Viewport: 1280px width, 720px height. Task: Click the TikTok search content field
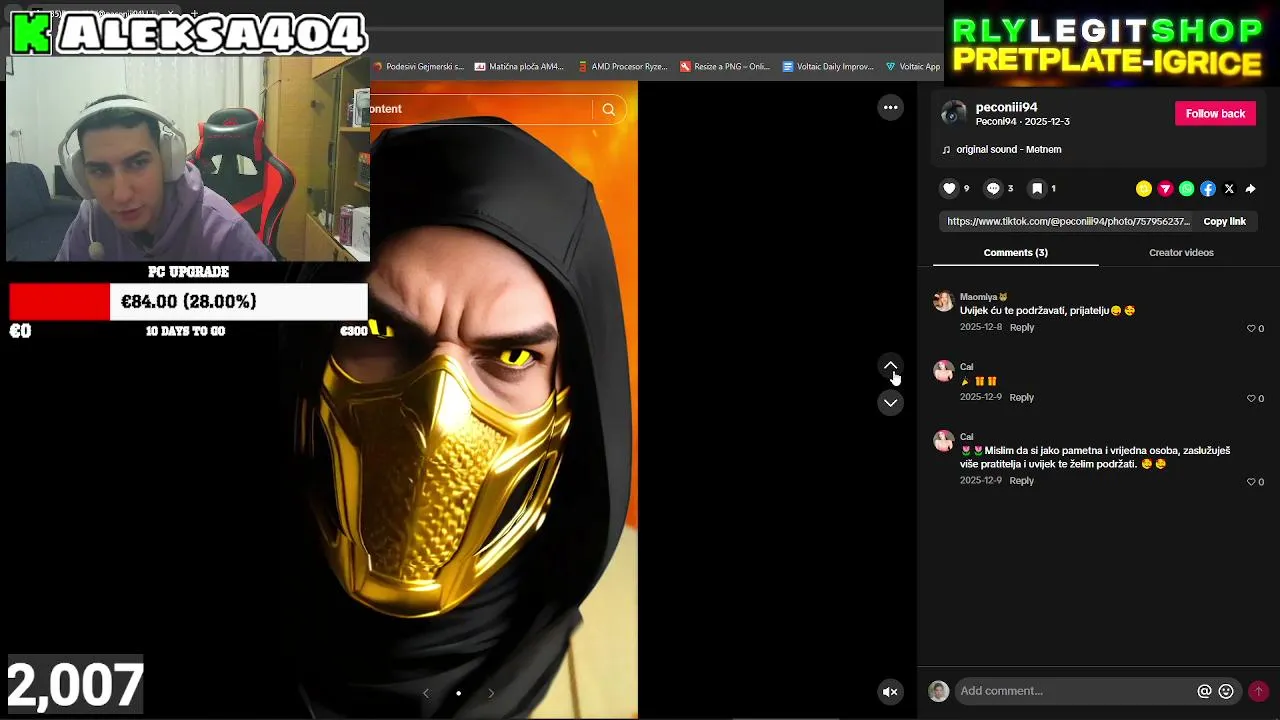pyautogui.click(x=480, y=109)
